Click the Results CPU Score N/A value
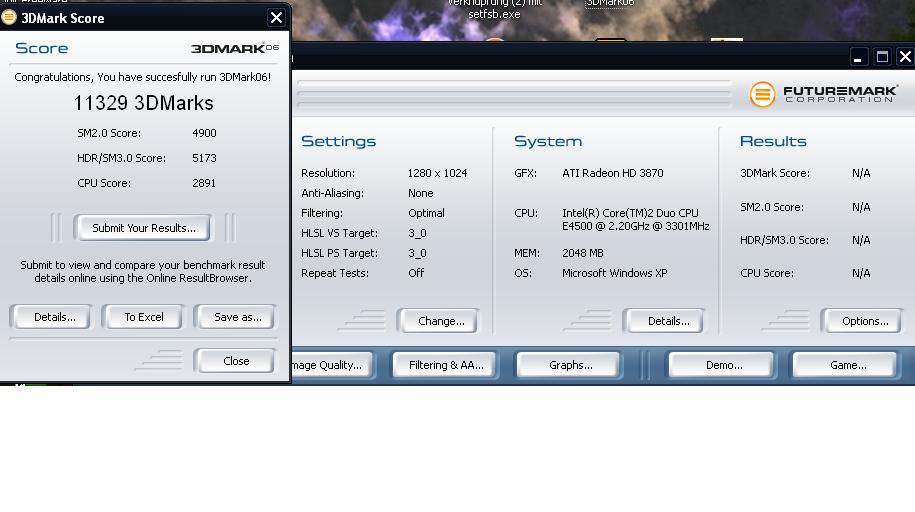915x512 pixels. (x=861, y=273)
